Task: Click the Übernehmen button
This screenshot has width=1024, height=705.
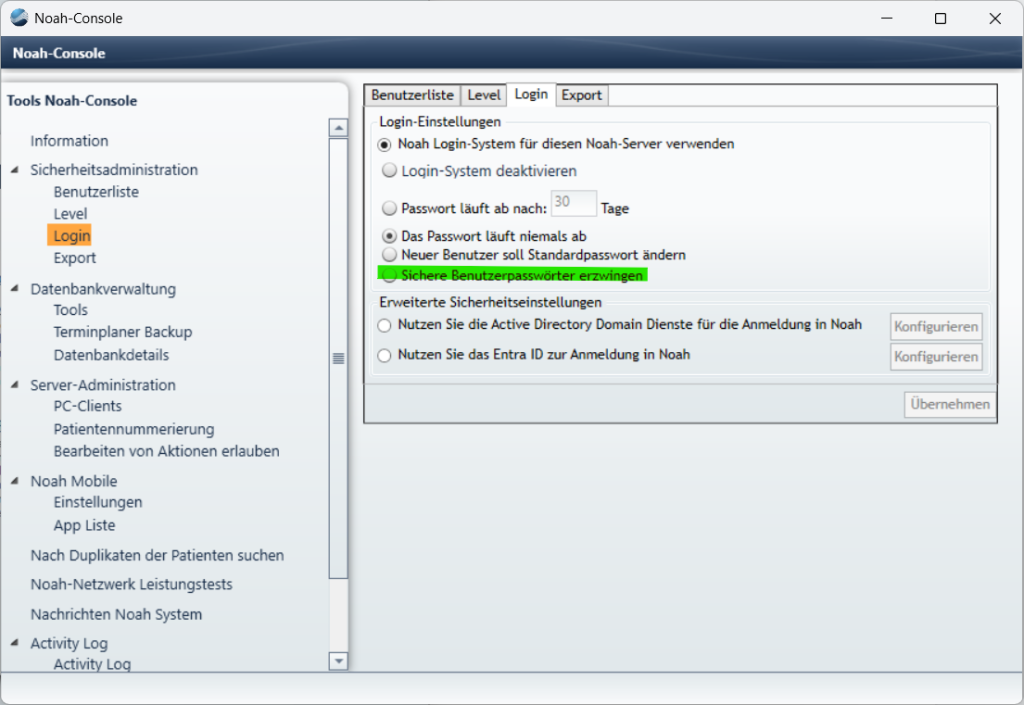Action: 950,404
